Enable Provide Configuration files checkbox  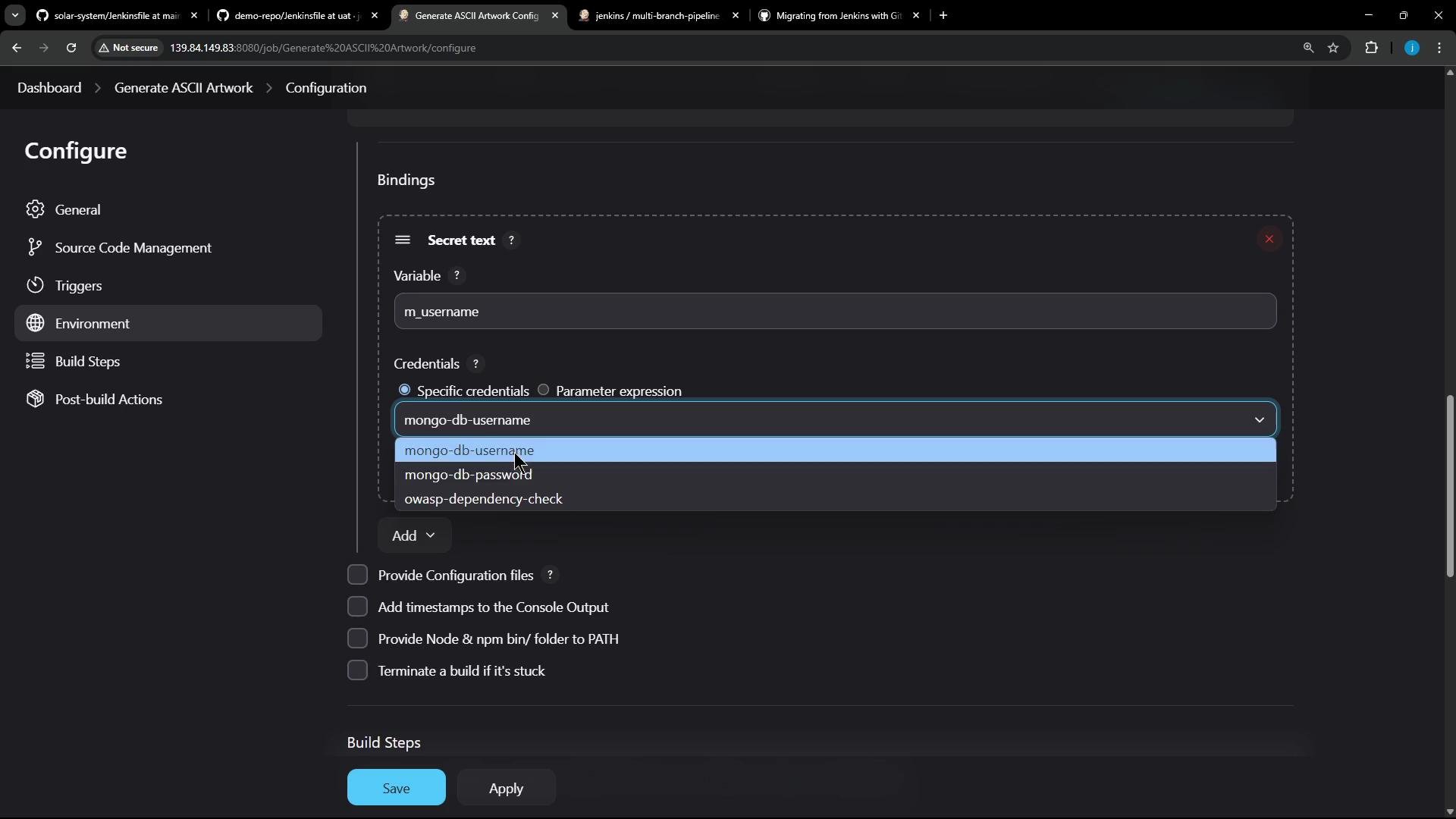(357, 575)
